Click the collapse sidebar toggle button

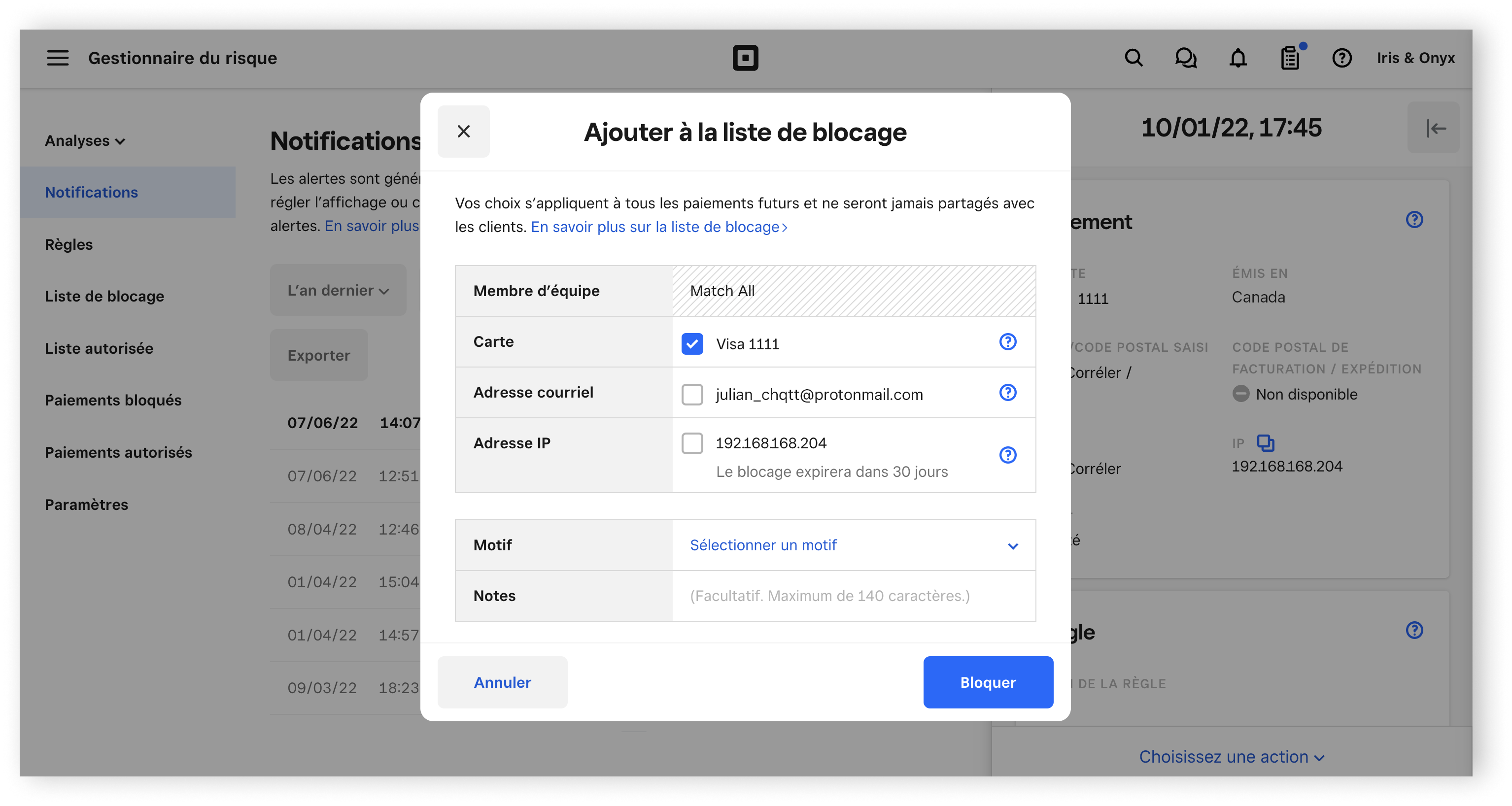tap(1436, 128)
